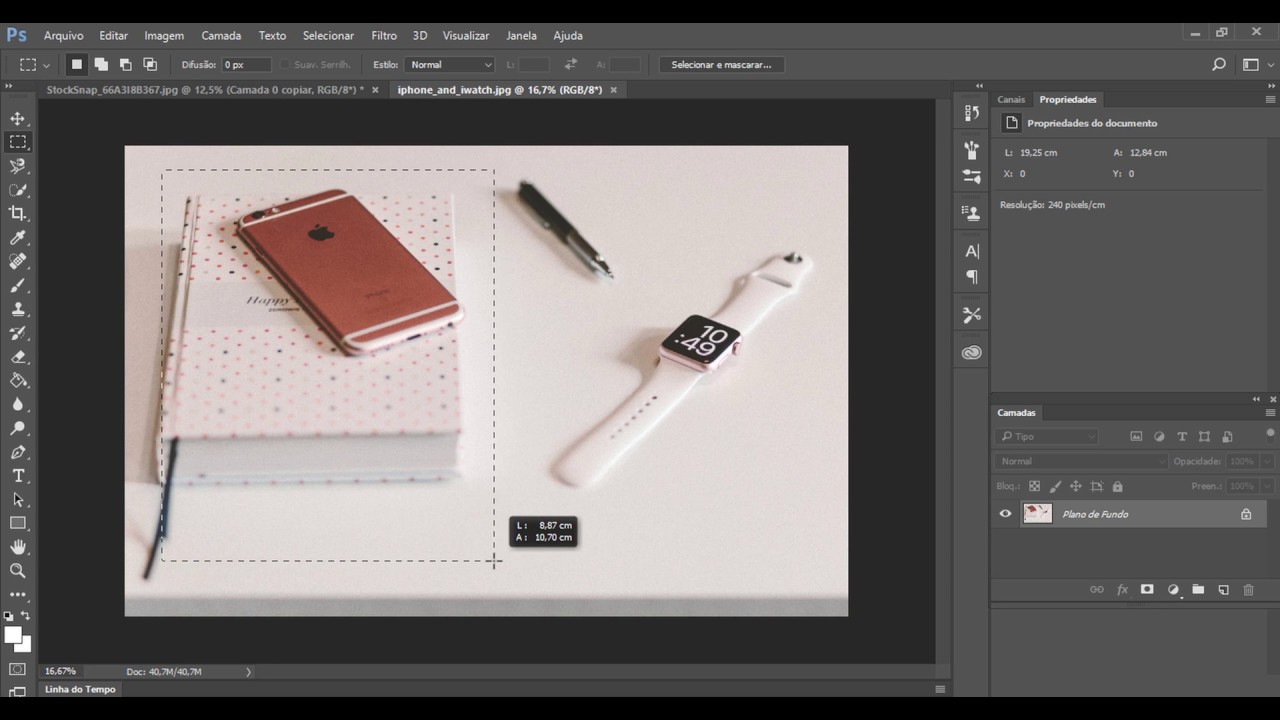Toggle lock transparent pixels
This screenshot has height=720, width=1280.
pyautogui.click(x=1034, y=486)
